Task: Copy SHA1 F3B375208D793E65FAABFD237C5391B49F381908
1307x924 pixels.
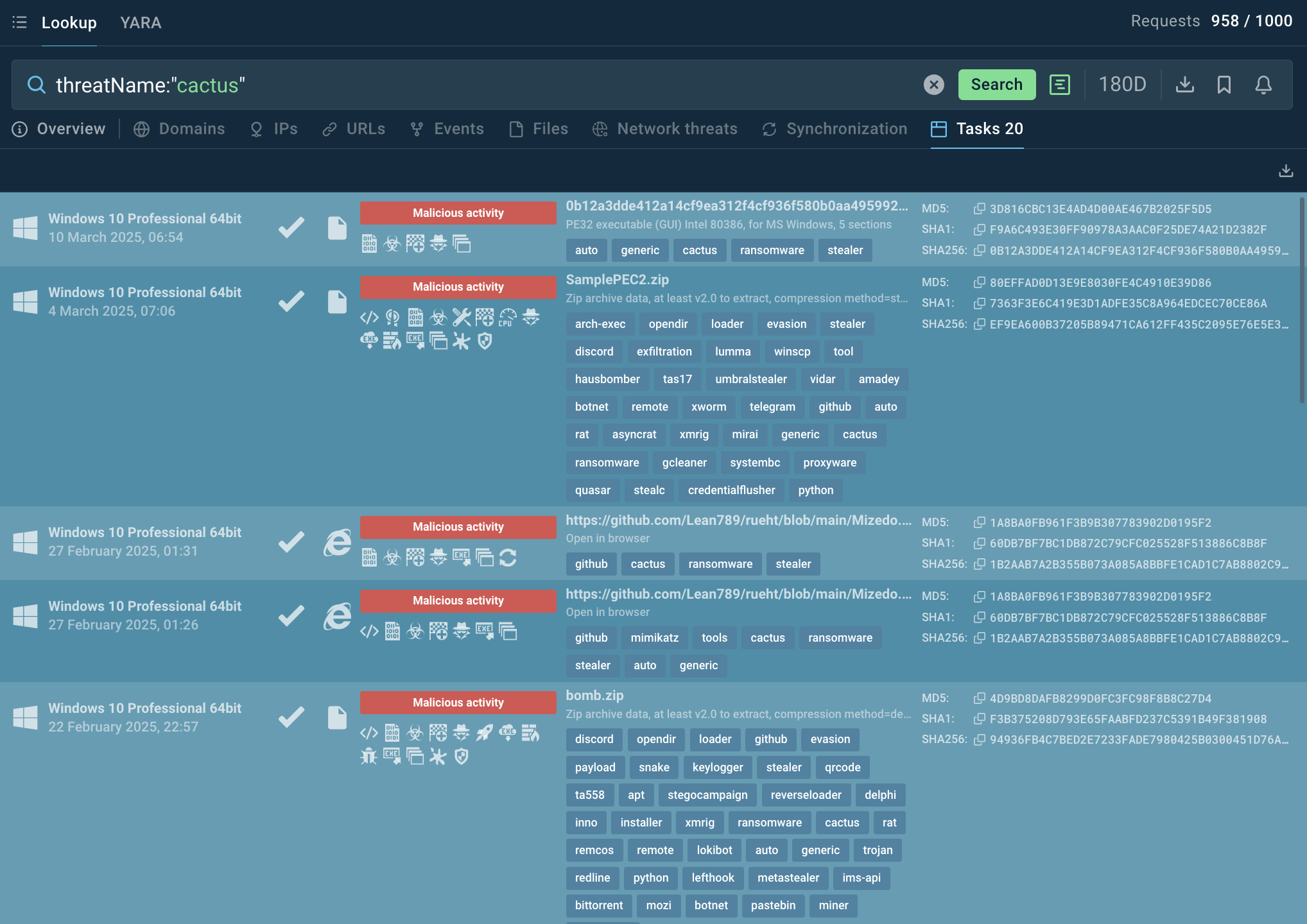Action: 980,719
